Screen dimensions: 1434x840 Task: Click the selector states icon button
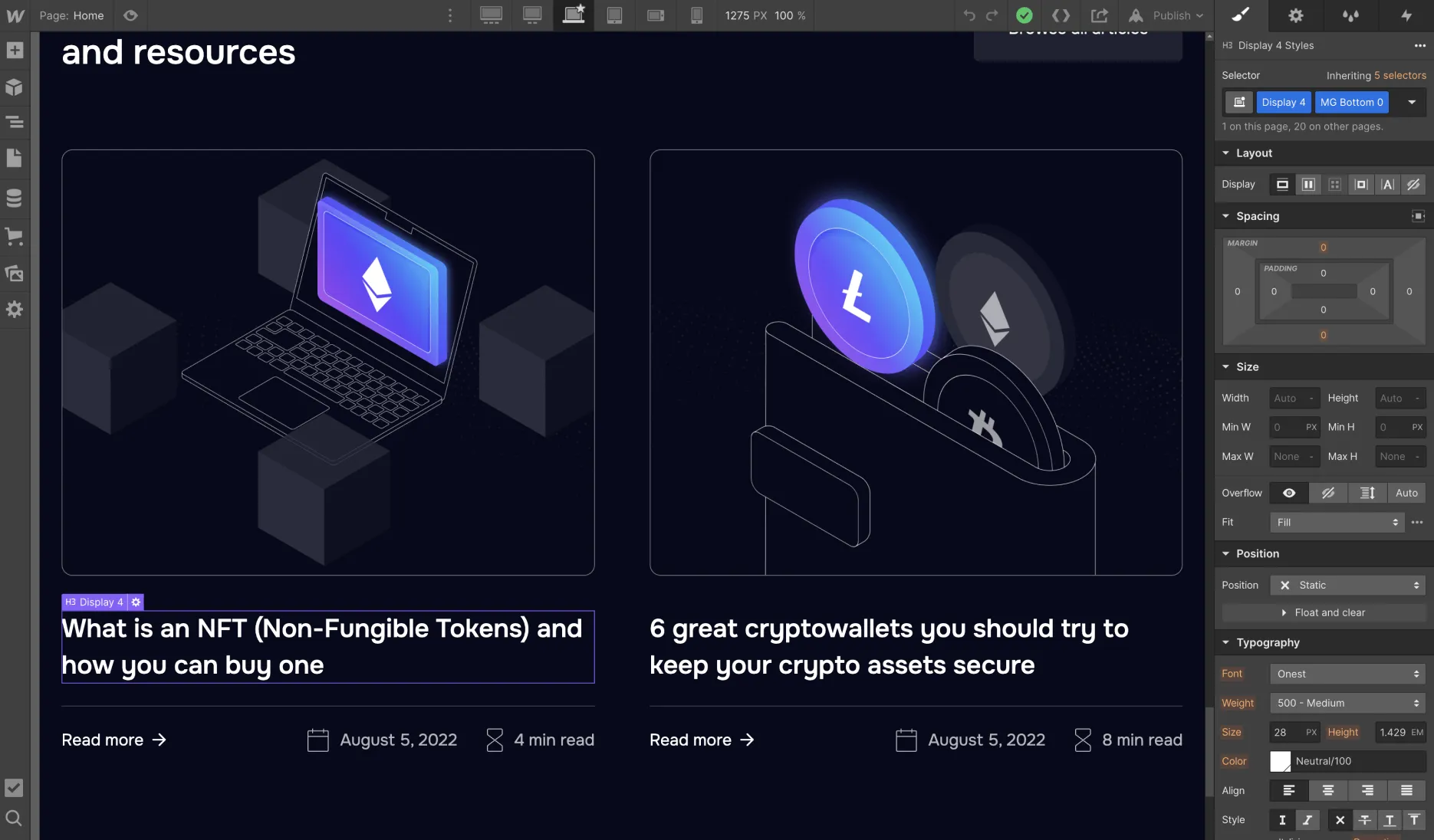click(x=1239, y=102)
